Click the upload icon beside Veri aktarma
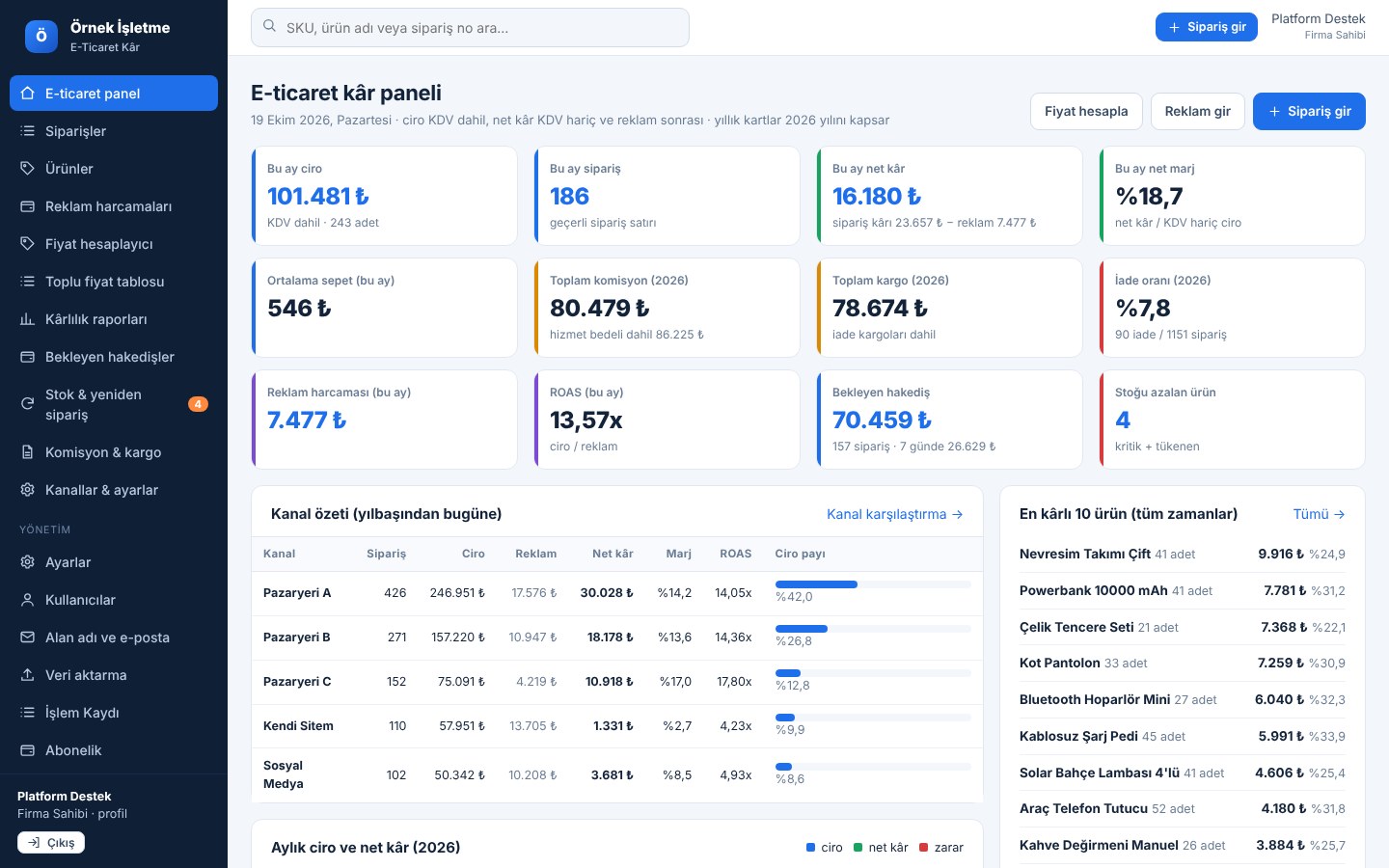Viewport: 1389px width, 868px height. click(27, 675)
